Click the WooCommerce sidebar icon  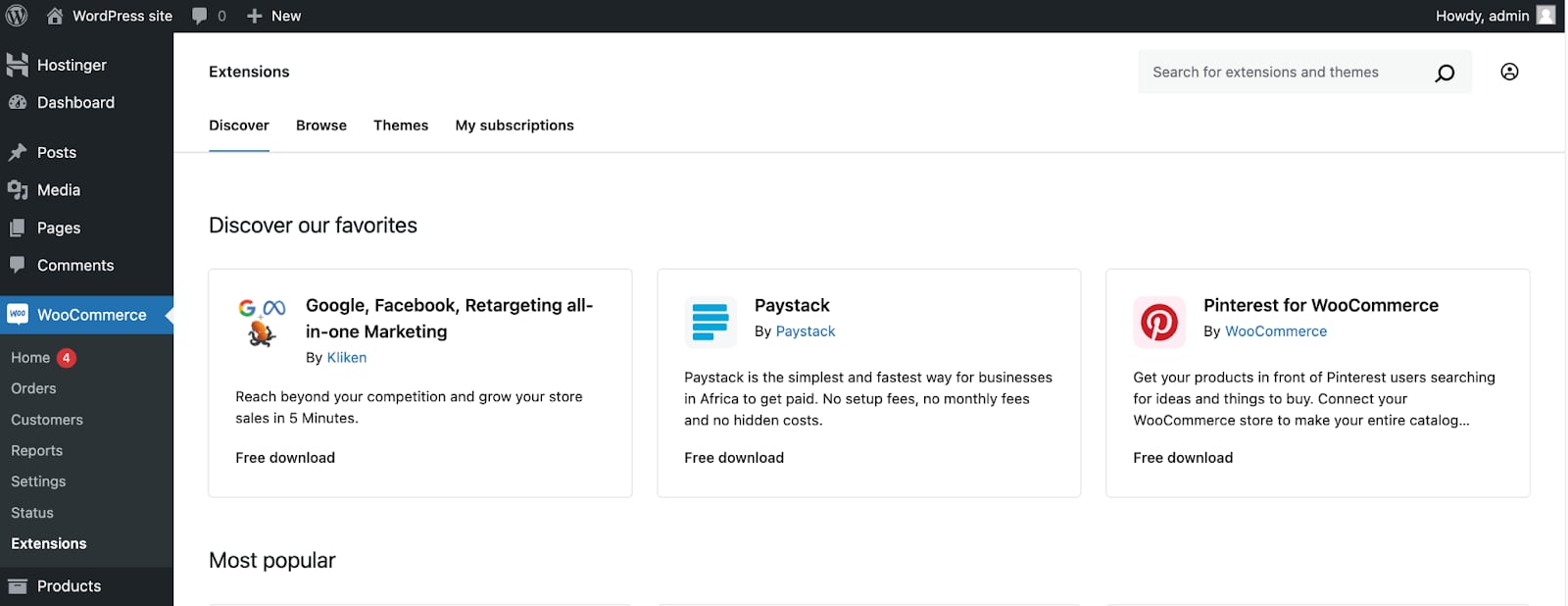18,315
